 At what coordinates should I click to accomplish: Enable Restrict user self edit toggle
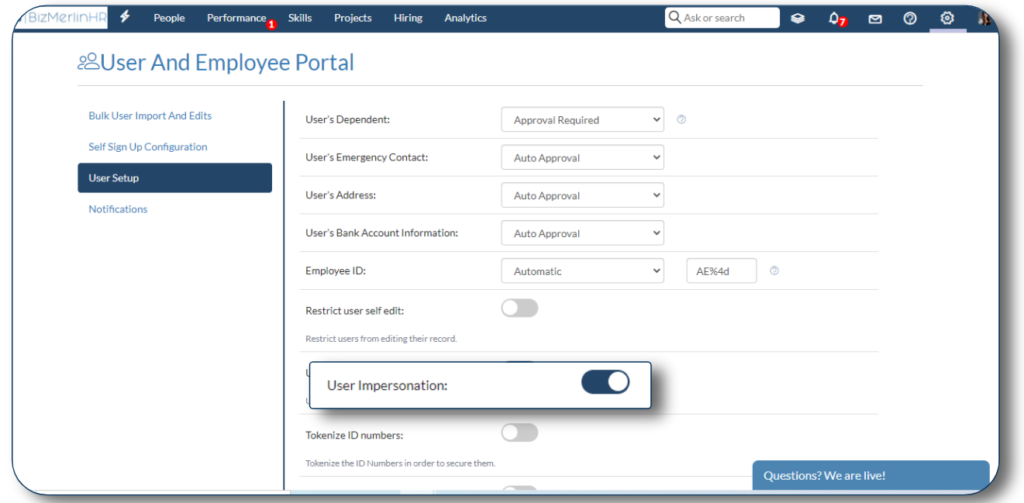(520, 308)
